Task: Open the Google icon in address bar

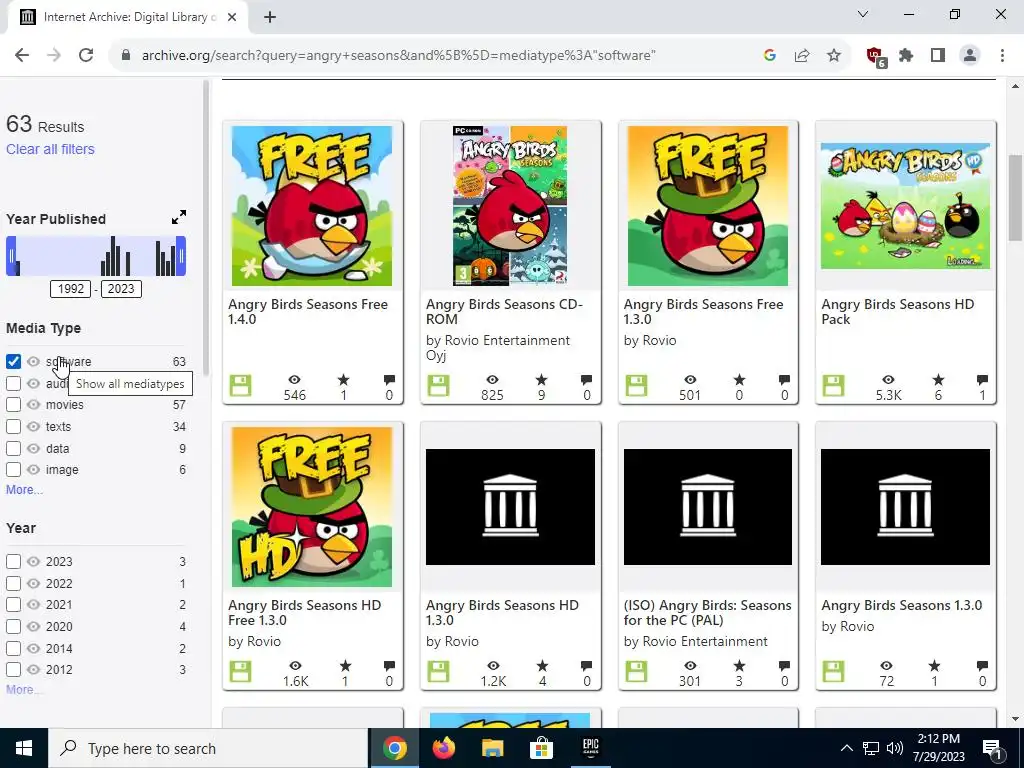Action: tap(770, 56)
